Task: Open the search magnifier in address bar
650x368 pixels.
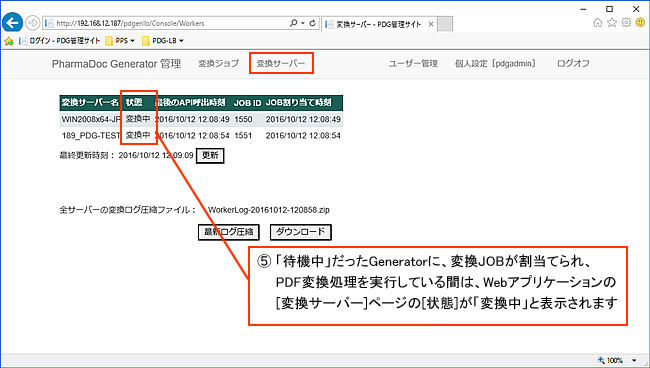Action: point(293,23)
